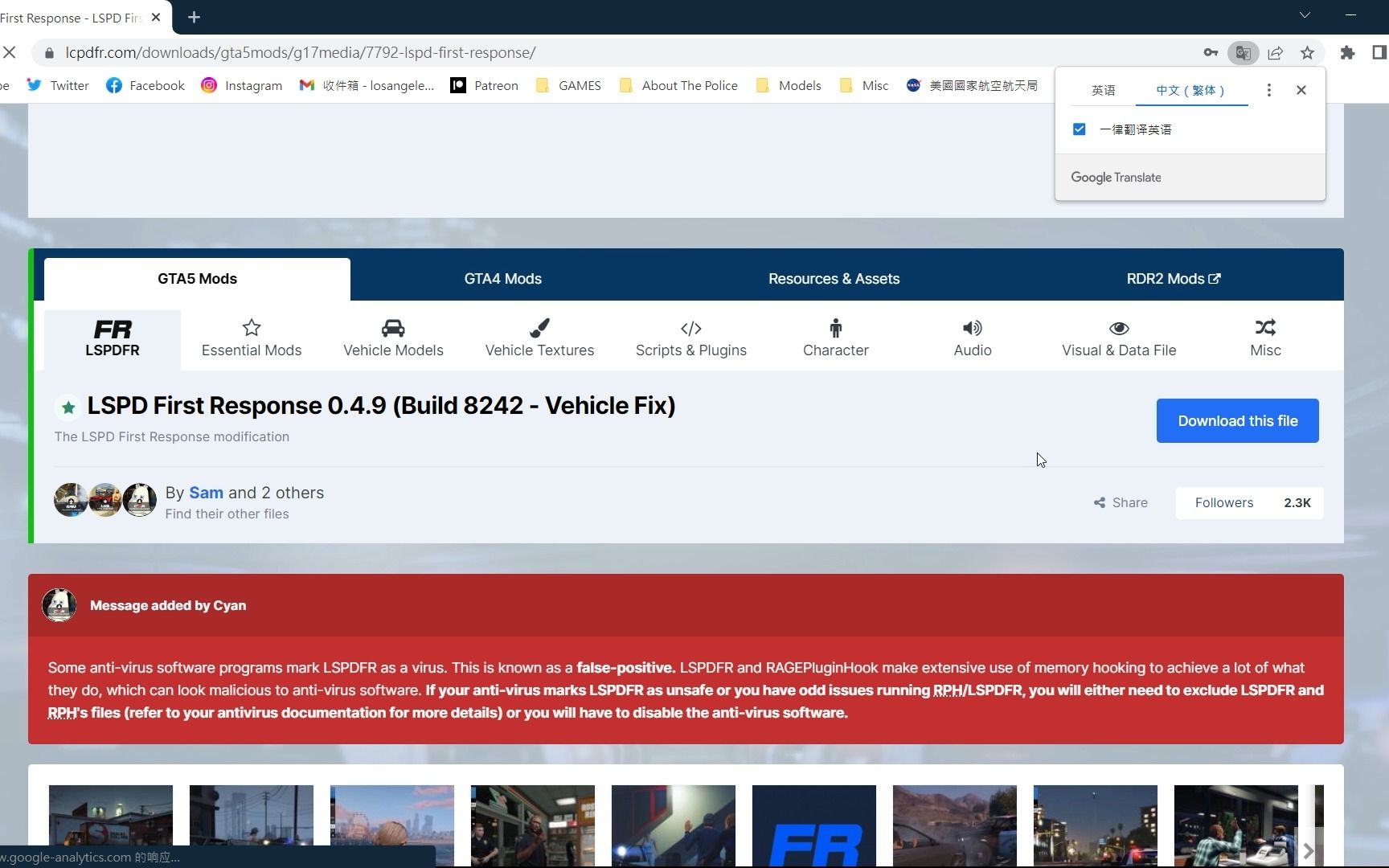Open the Translate options three-dot menu

point(1268,90)
